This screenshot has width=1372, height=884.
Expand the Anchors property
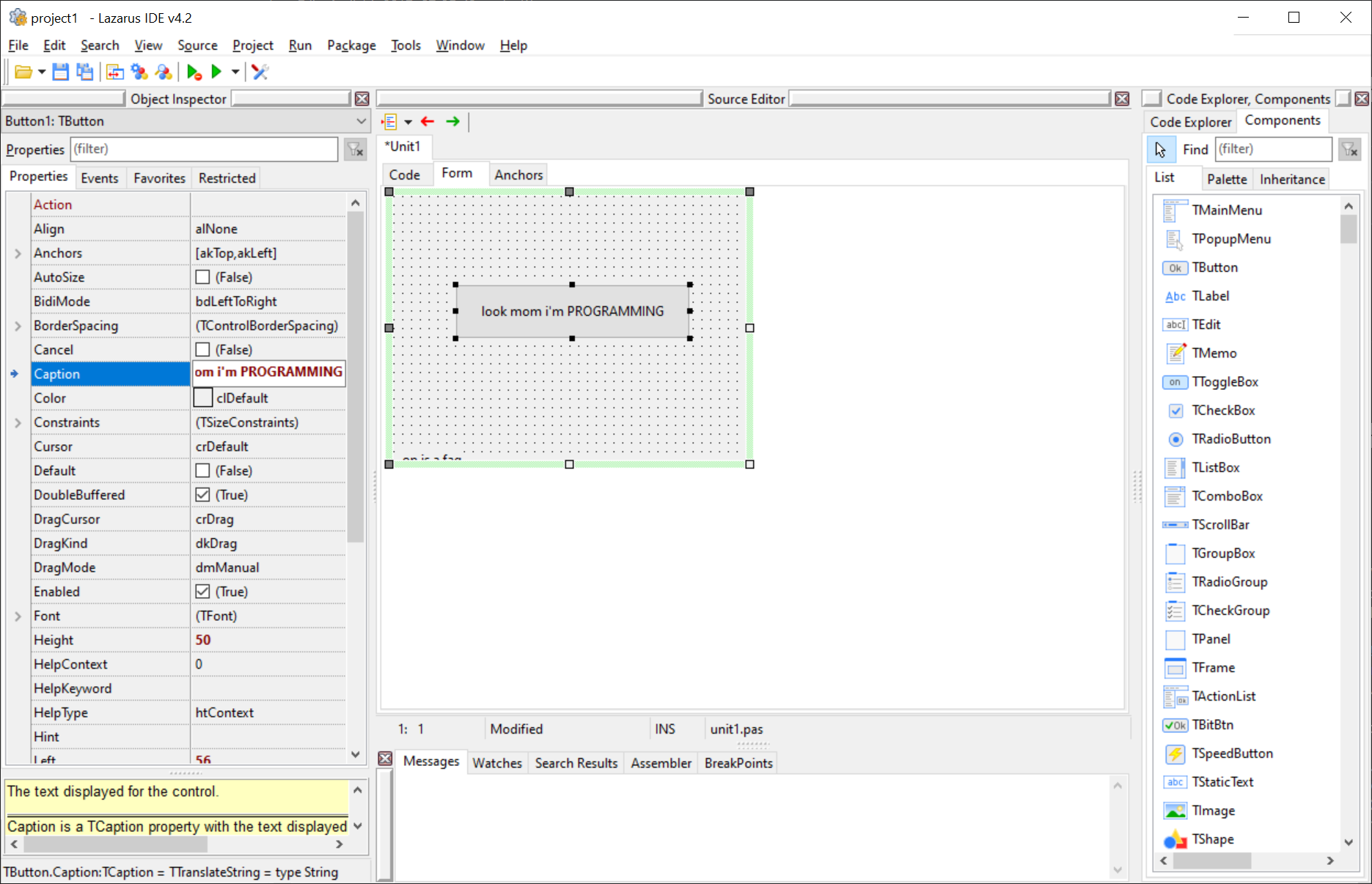[x=18, y=253]
